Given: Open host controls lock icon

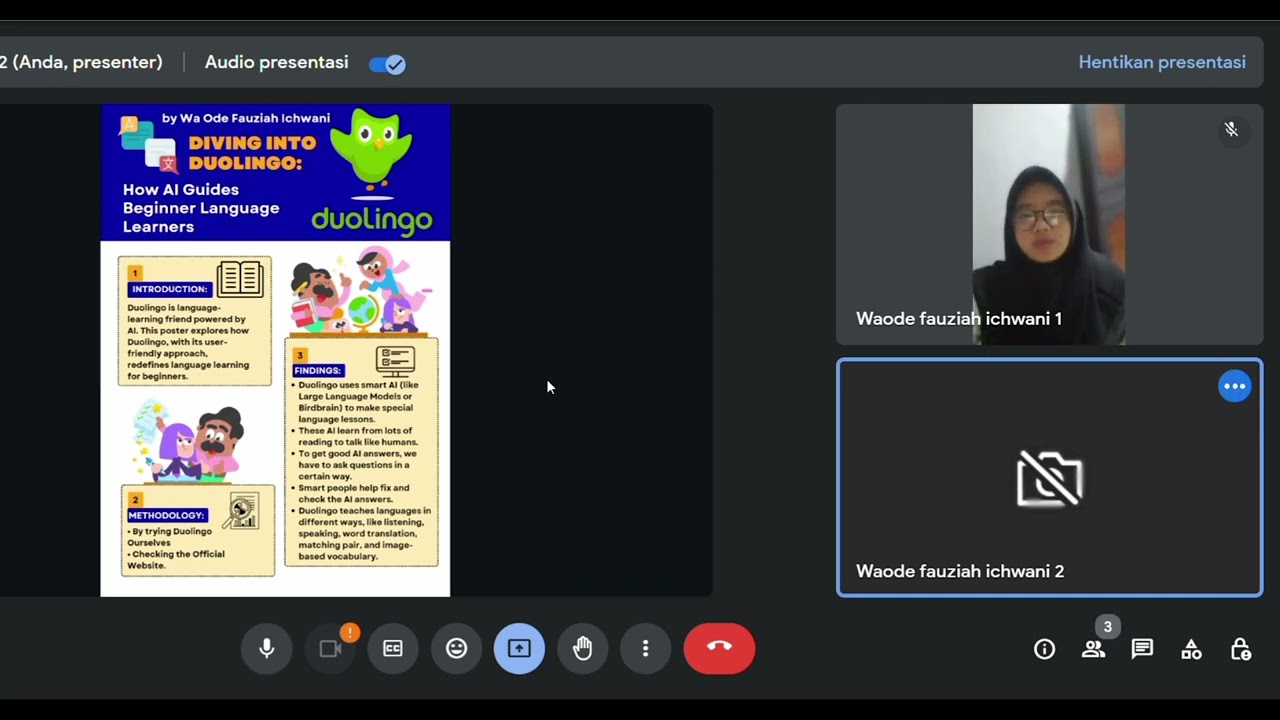Looking at the screenshot, I should [1240, 650].
